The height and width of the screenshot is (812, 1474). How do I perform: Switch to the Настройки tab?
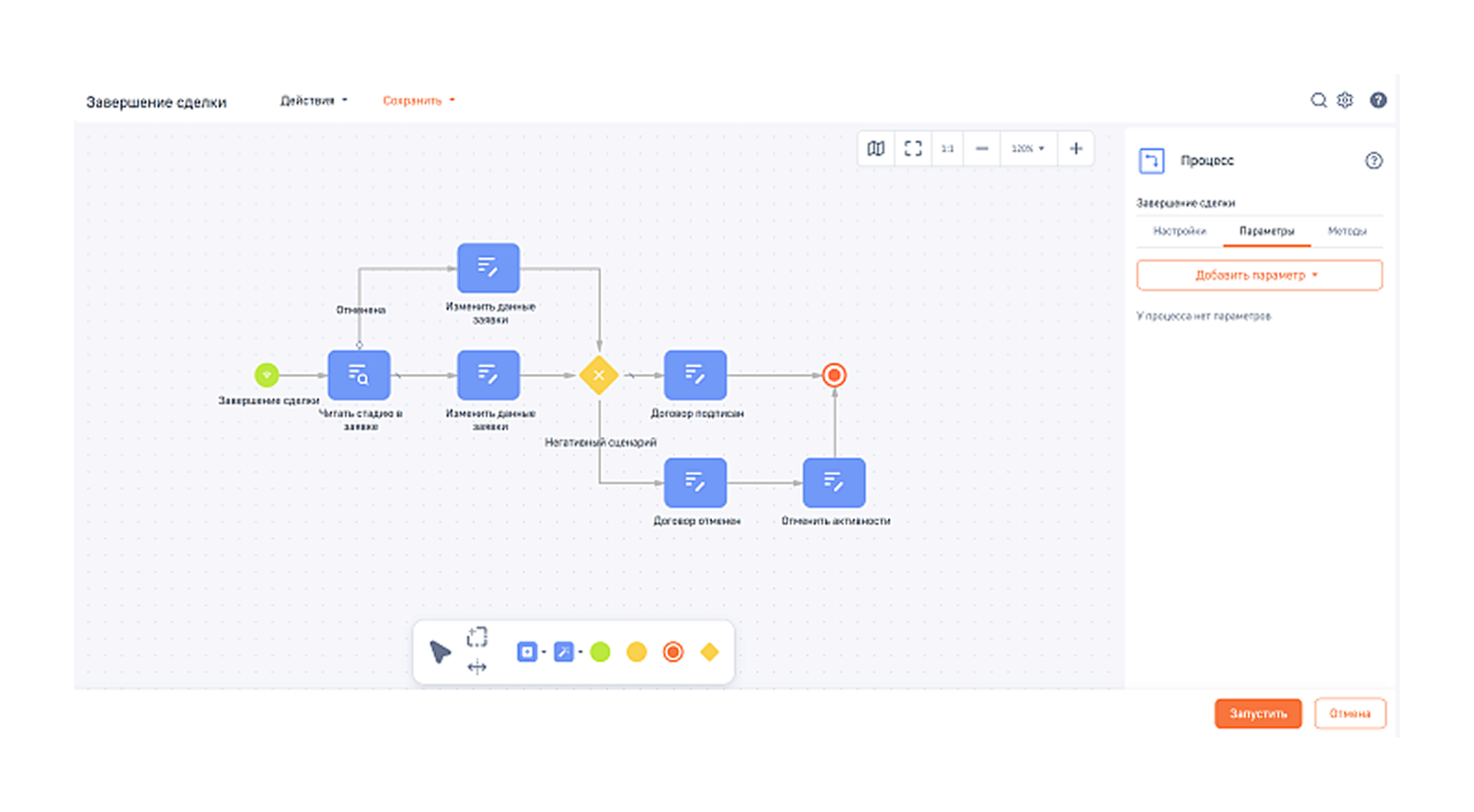pos(1179,231)
